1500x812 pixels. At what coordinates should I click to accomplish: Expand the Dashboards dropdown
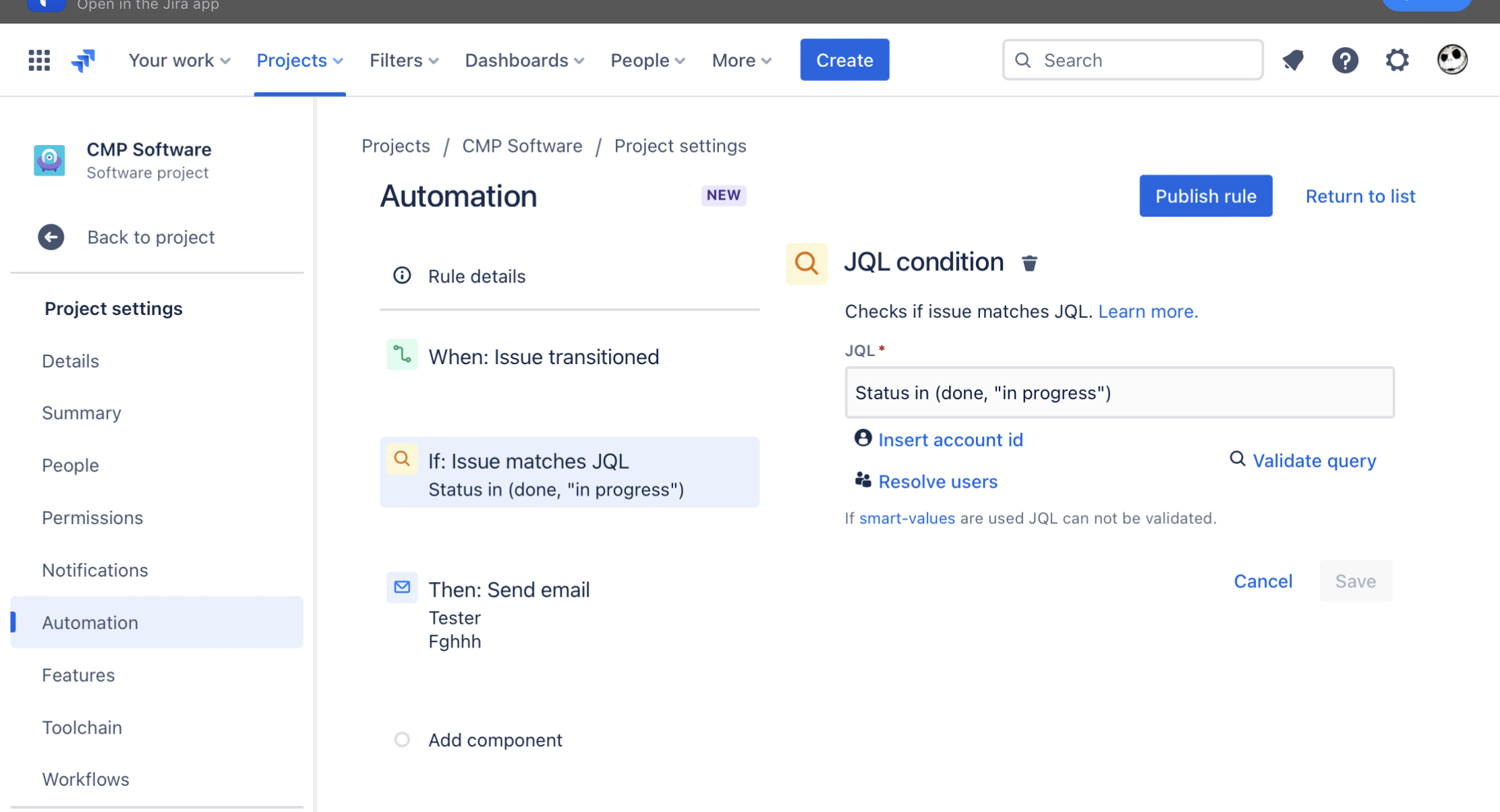tap(525, 60)
